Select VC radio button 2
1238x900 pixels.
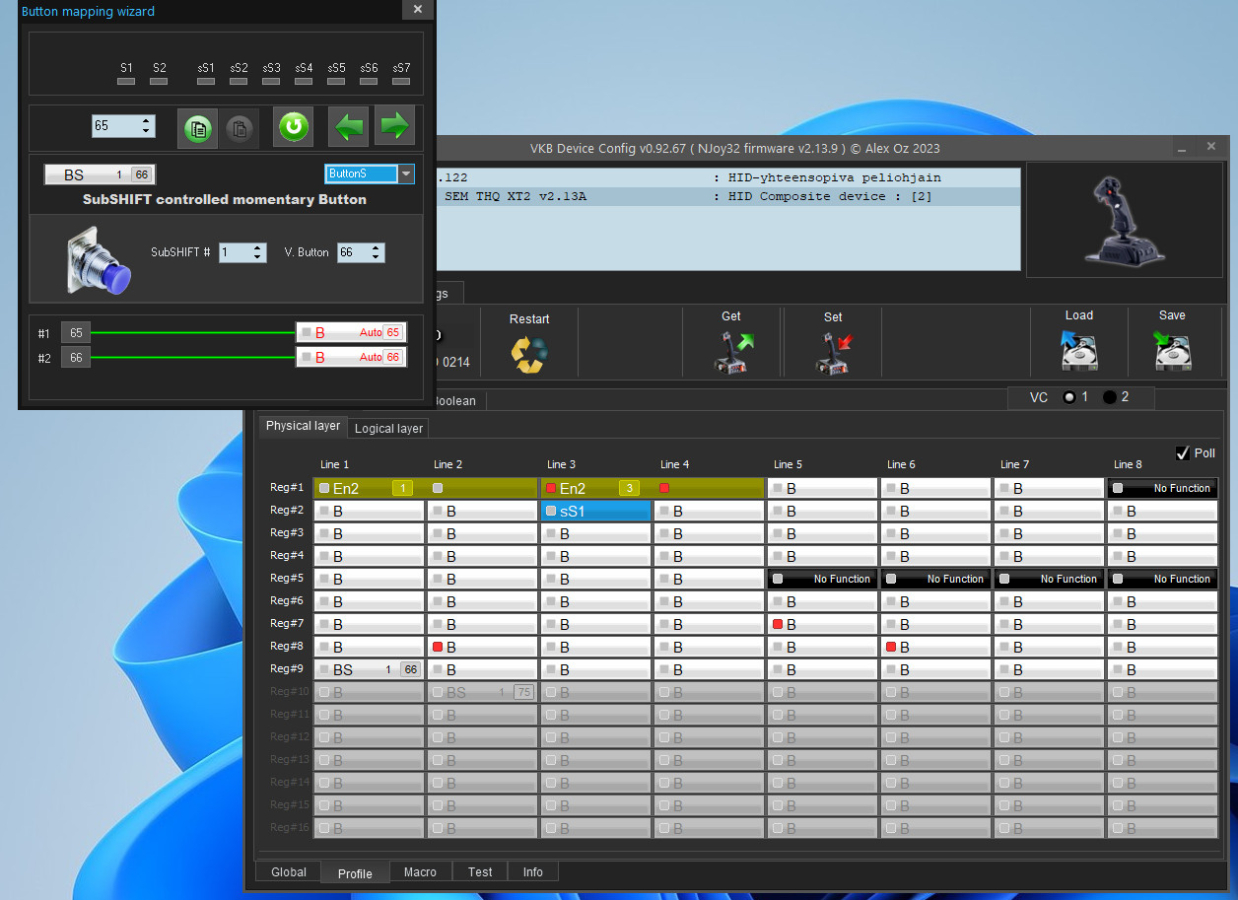[x=1109, y=397]
